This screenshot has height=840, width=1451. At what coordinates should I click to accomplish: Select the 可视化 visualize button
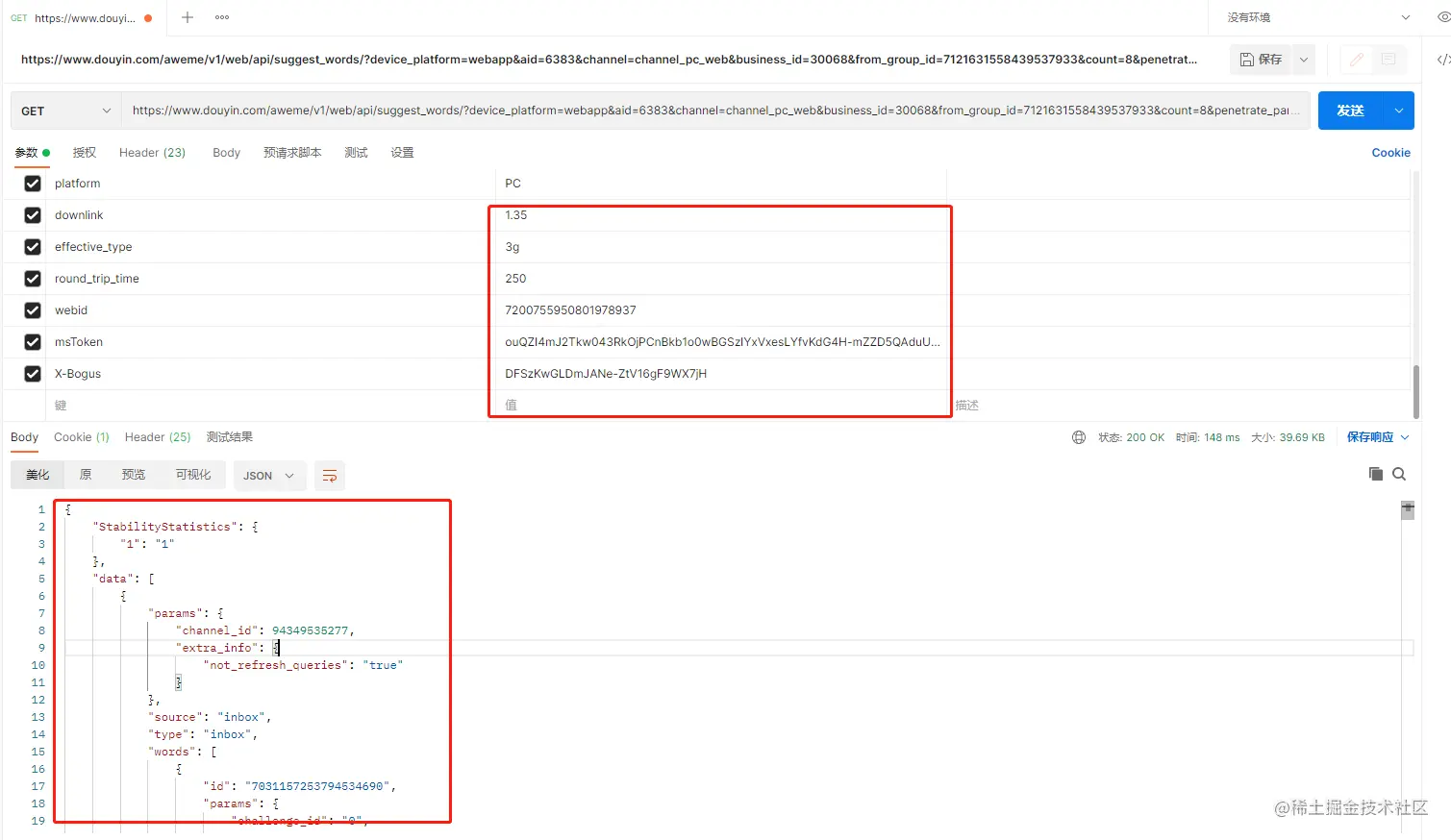point(193,475)
